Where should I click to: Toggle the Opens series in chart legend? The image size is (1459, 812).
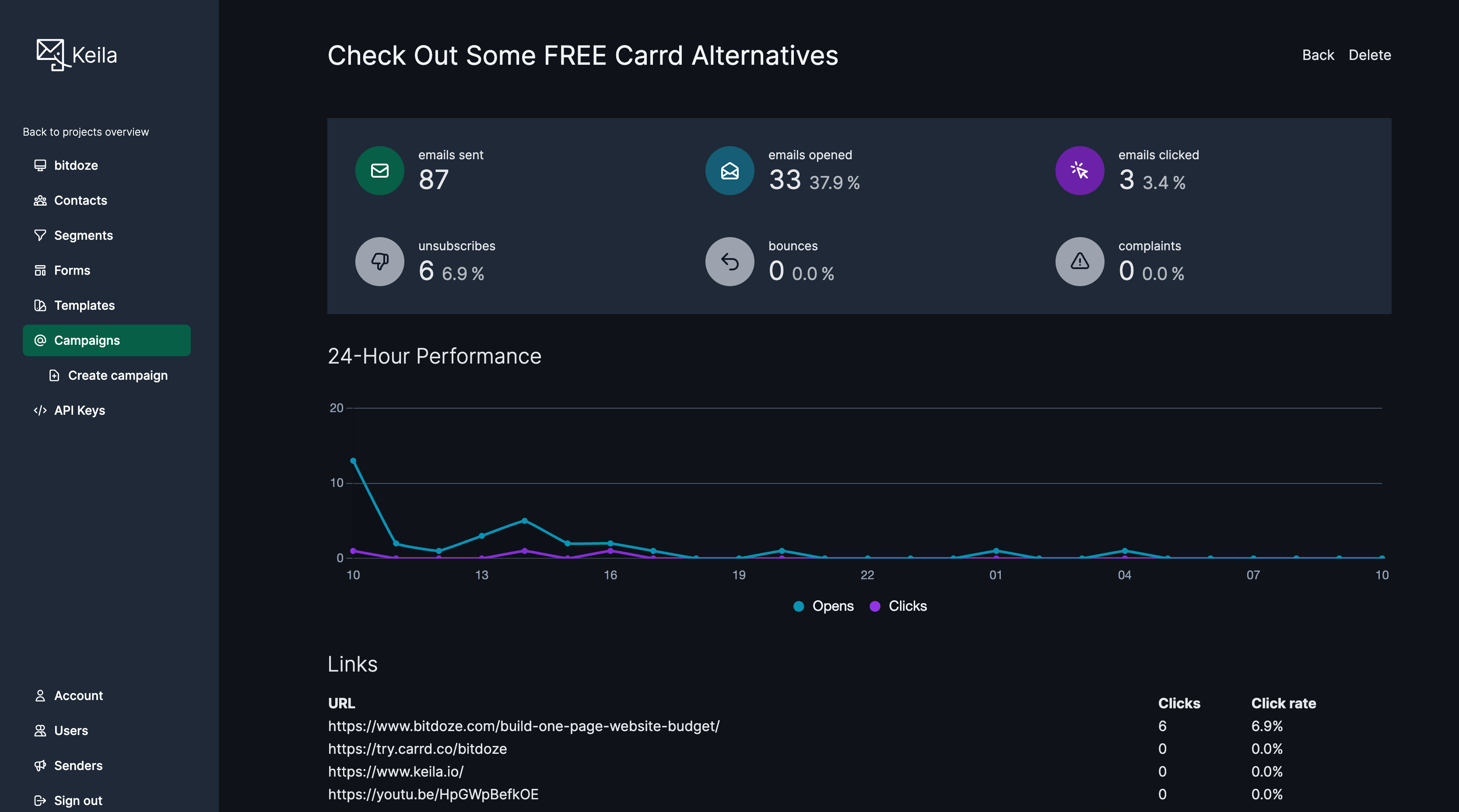[x=824, y=606]
